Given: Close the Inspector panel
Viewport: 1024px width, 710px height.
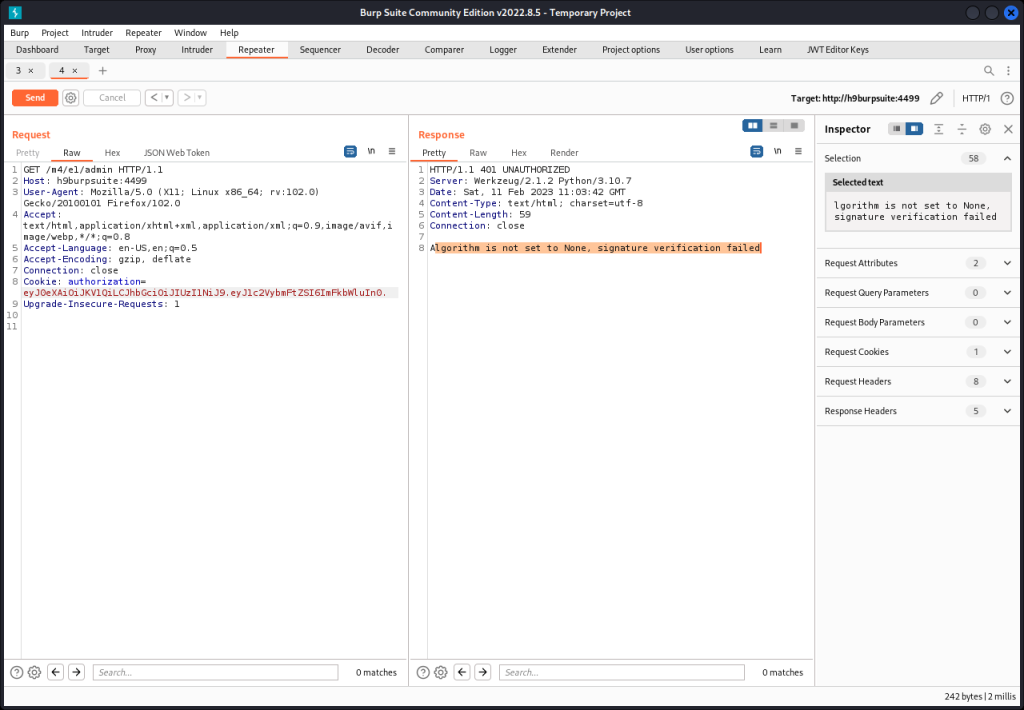Looking at the screenshot, I should (x=1008, y=129).
